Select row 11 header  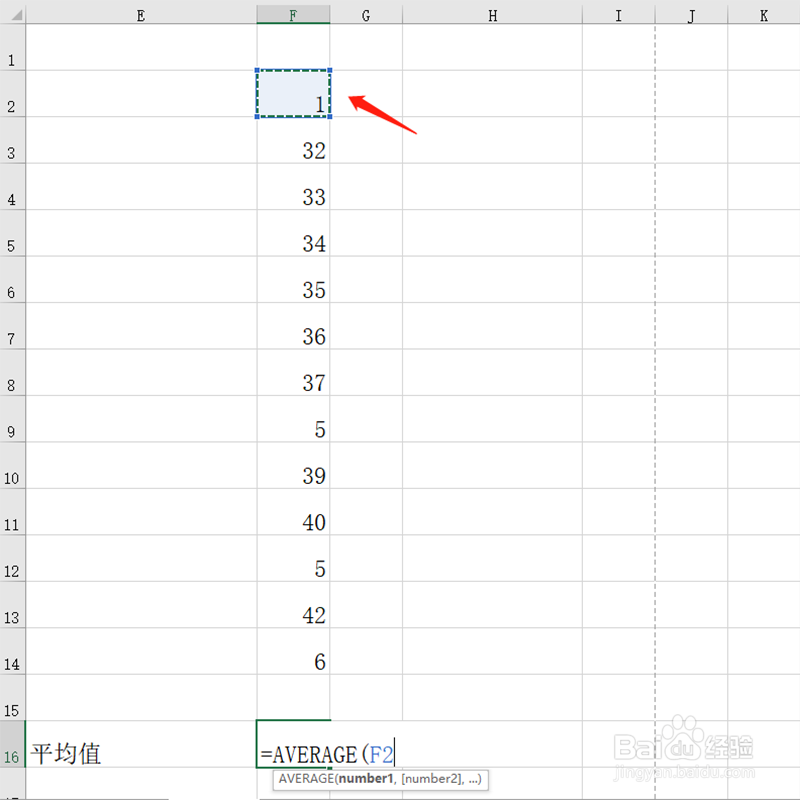pyautogui.click(x=12, y=511)
